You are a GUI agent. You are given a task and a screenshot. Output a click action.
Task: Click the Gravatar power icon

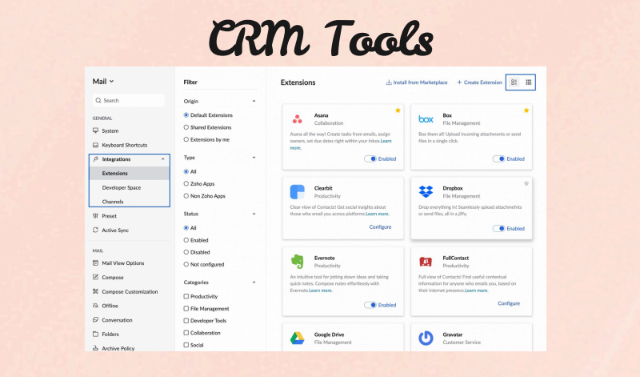coord(426,338)
